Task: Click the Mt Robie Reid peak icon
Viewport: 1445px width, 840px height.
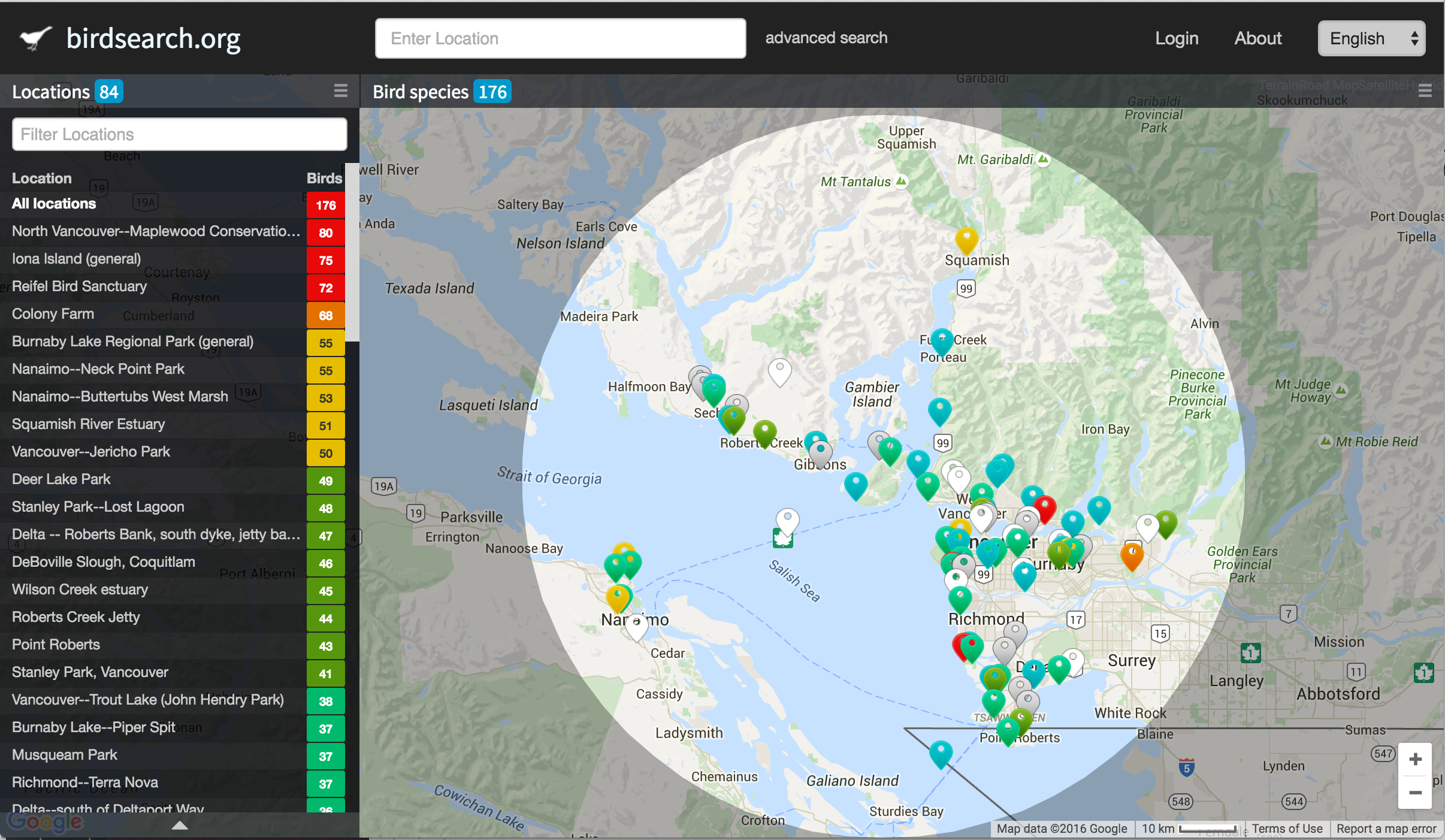Action: point(1326,442)
